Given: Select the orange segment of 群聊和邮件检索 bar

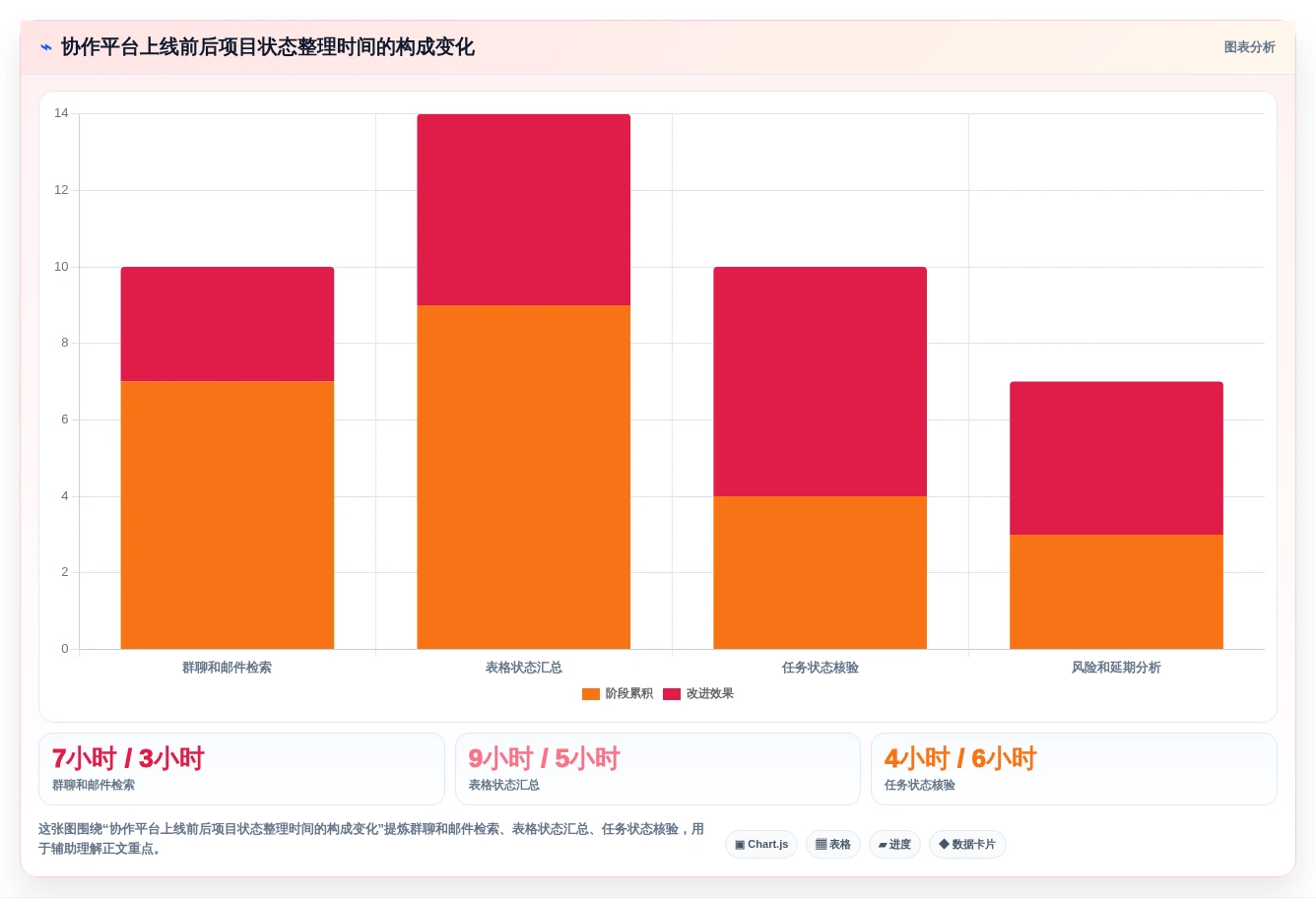Looking at the screenshot, I should [228, 515].
